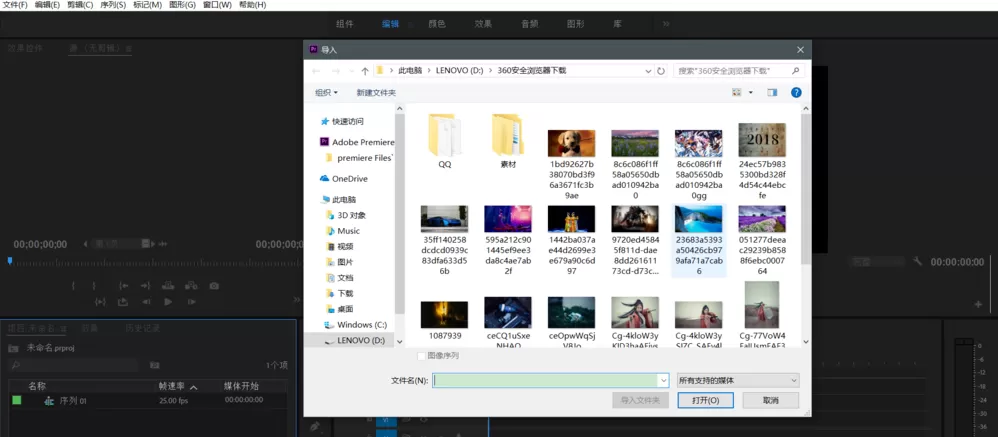Select the puppy image thumbnail
998x437 pixels.
pyautogui.click(x=572, y=144)
